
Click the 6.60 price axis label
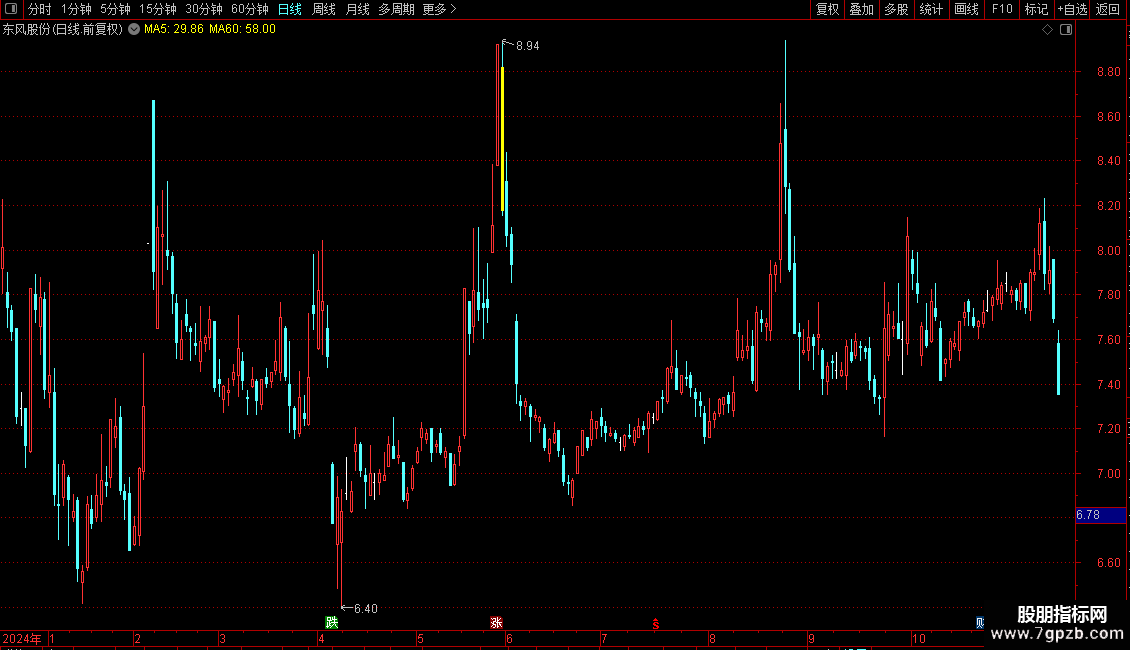(x=1108, y=563)
